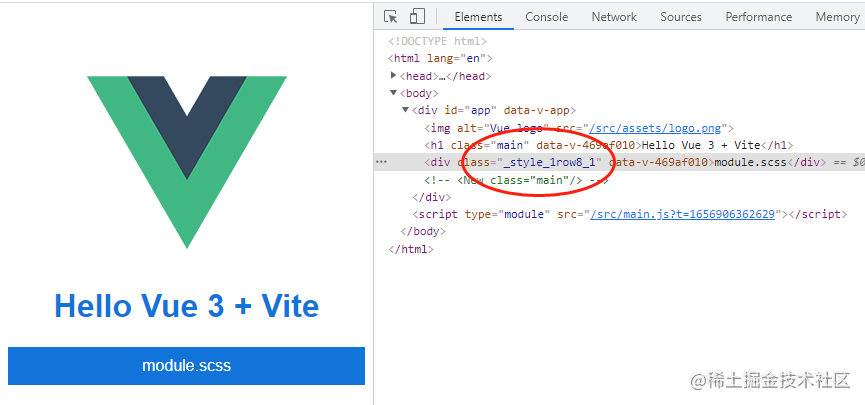Click the blue module.scss bar
The width and height of the screenshot is (865, 405).
[x=186, y=366]
